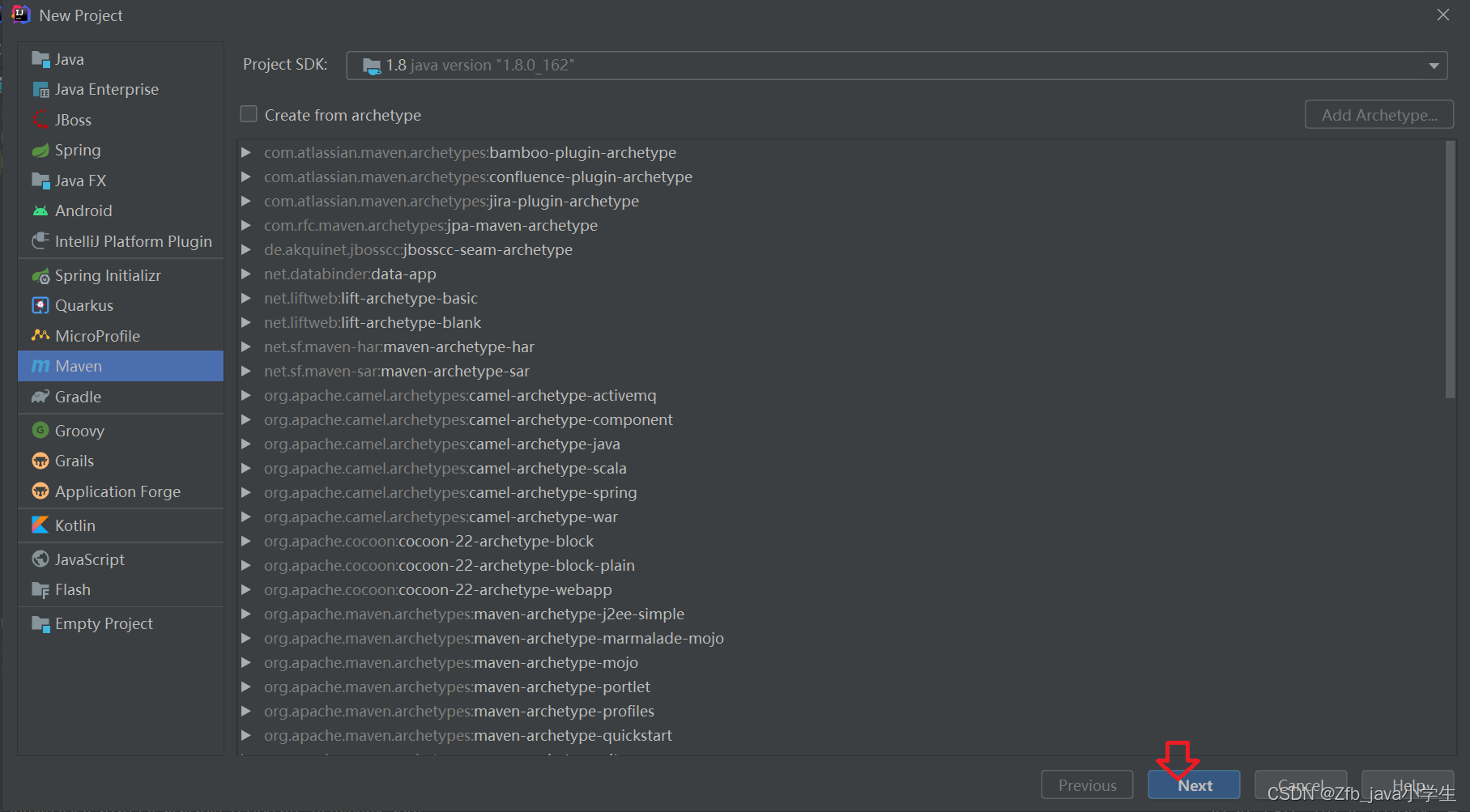Click the Android robot icon
Screen dimensions: 1470x812
pos(40,210)
